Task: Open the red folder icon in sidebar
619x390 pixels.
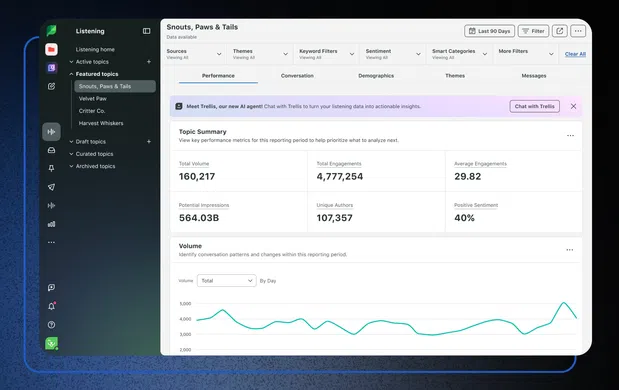Action: click(51, 49)
